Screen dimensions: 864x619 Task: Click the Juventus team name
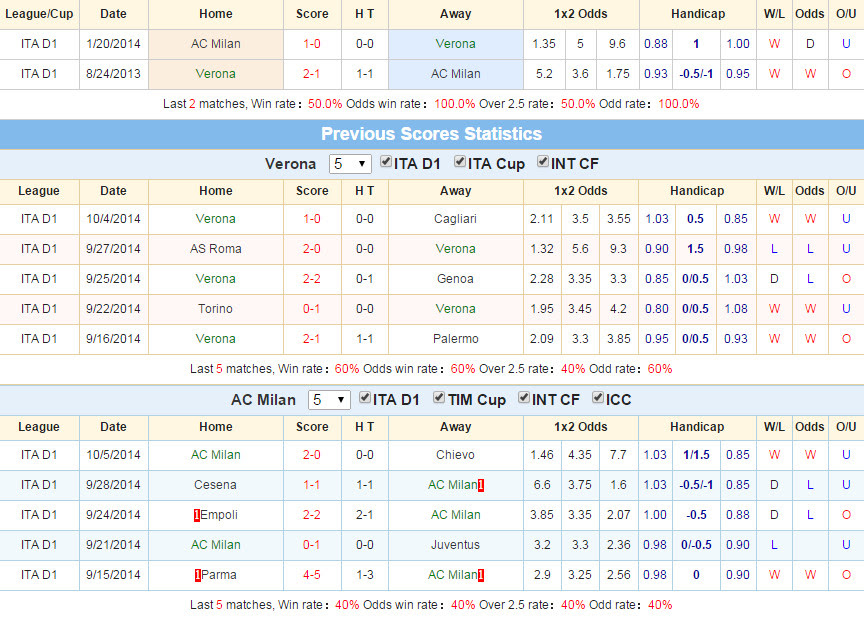coord(455,545)
